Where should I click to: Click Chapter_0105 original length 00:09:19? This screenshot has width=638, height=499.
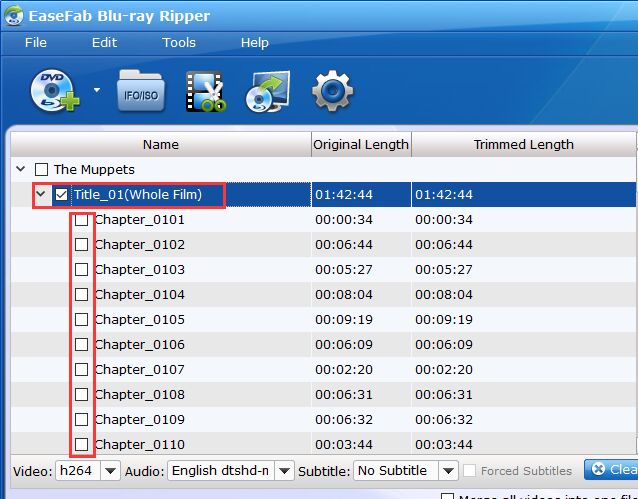coord(344,320)
